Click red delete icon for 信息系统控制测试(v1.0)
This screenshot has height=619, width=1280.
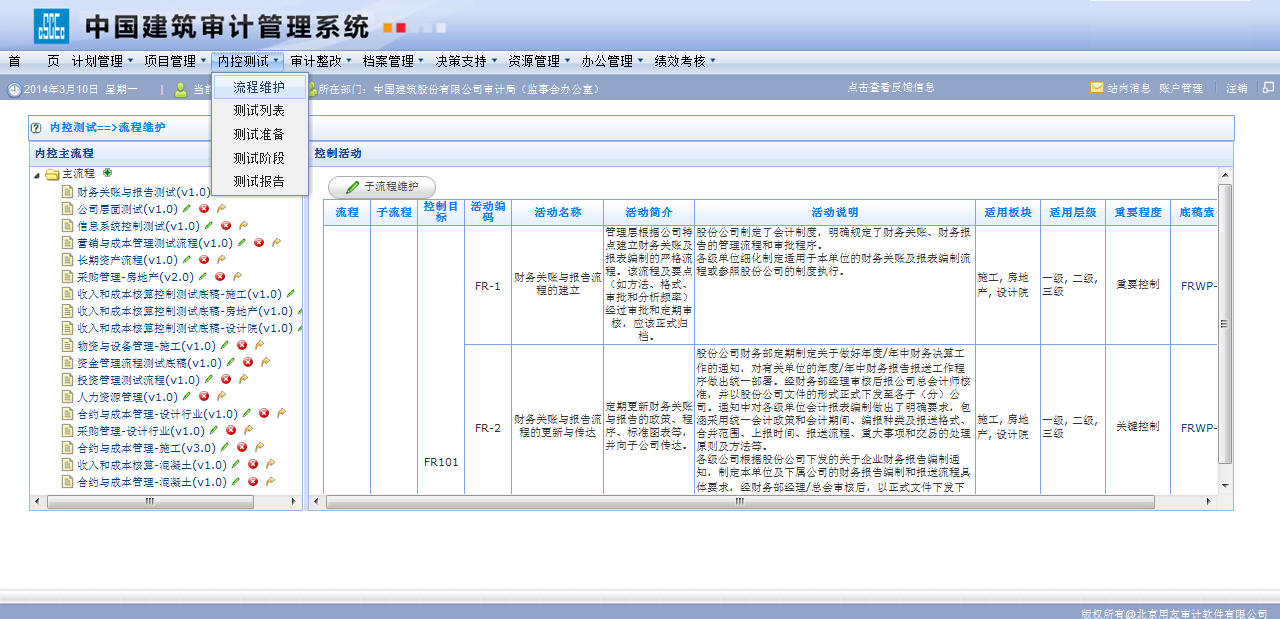pyautogui.click(x=226, y=226)
